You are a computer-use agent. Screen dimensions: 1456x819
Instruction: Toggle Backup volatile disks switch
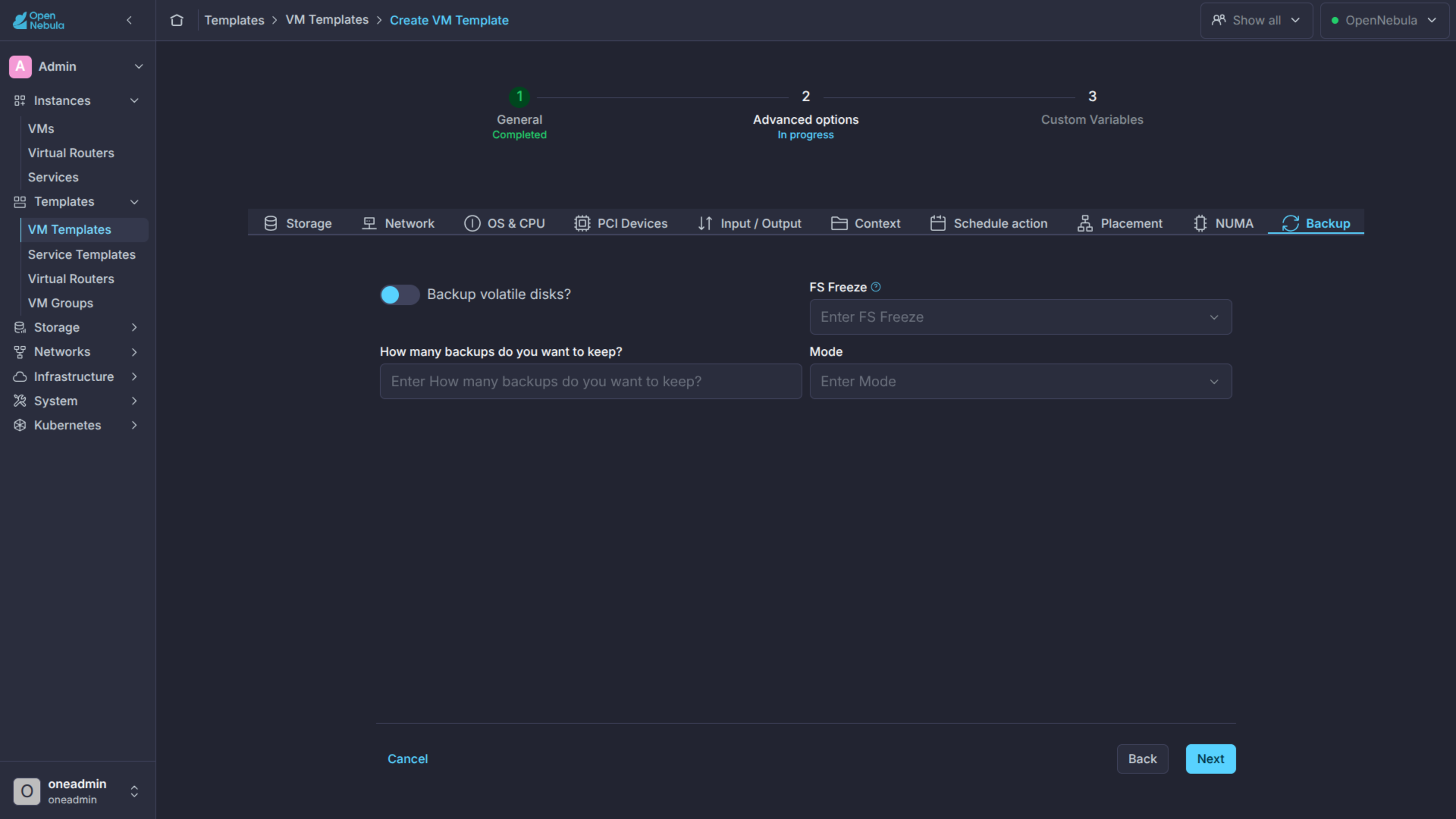[x=399, y=294]
